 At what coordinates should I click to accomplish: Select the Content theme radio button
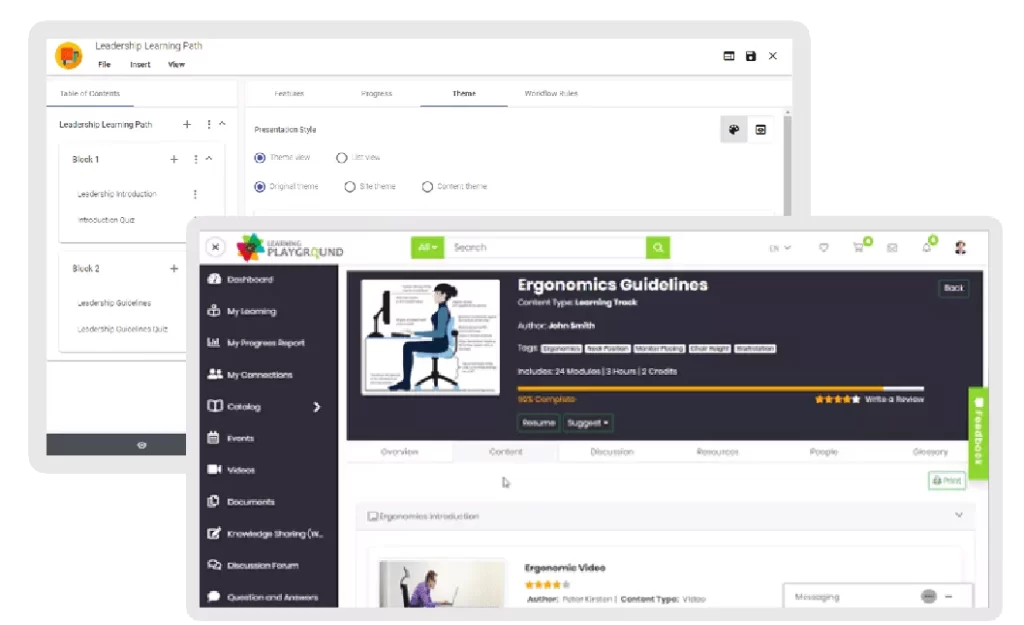(x=427, y=187)
